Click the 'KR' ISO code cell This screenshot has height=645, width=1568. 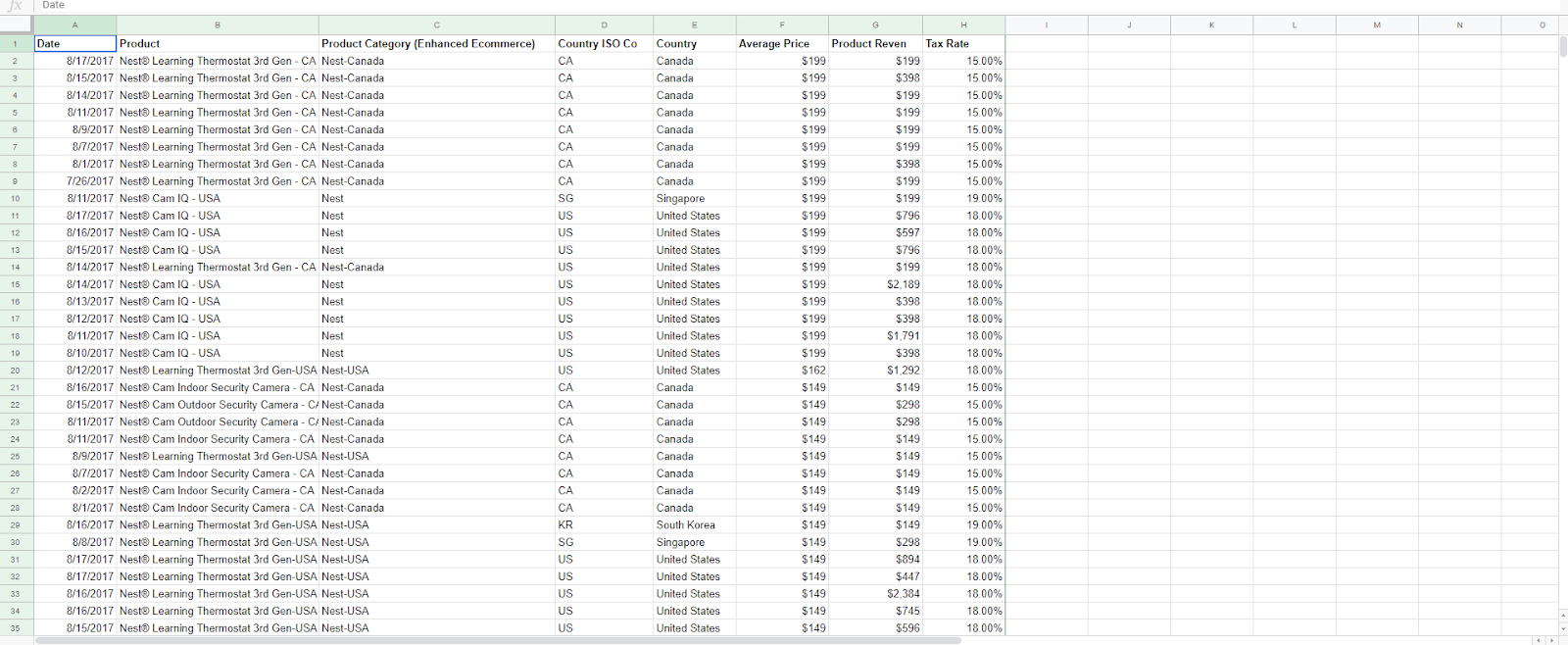click(605, 525)
